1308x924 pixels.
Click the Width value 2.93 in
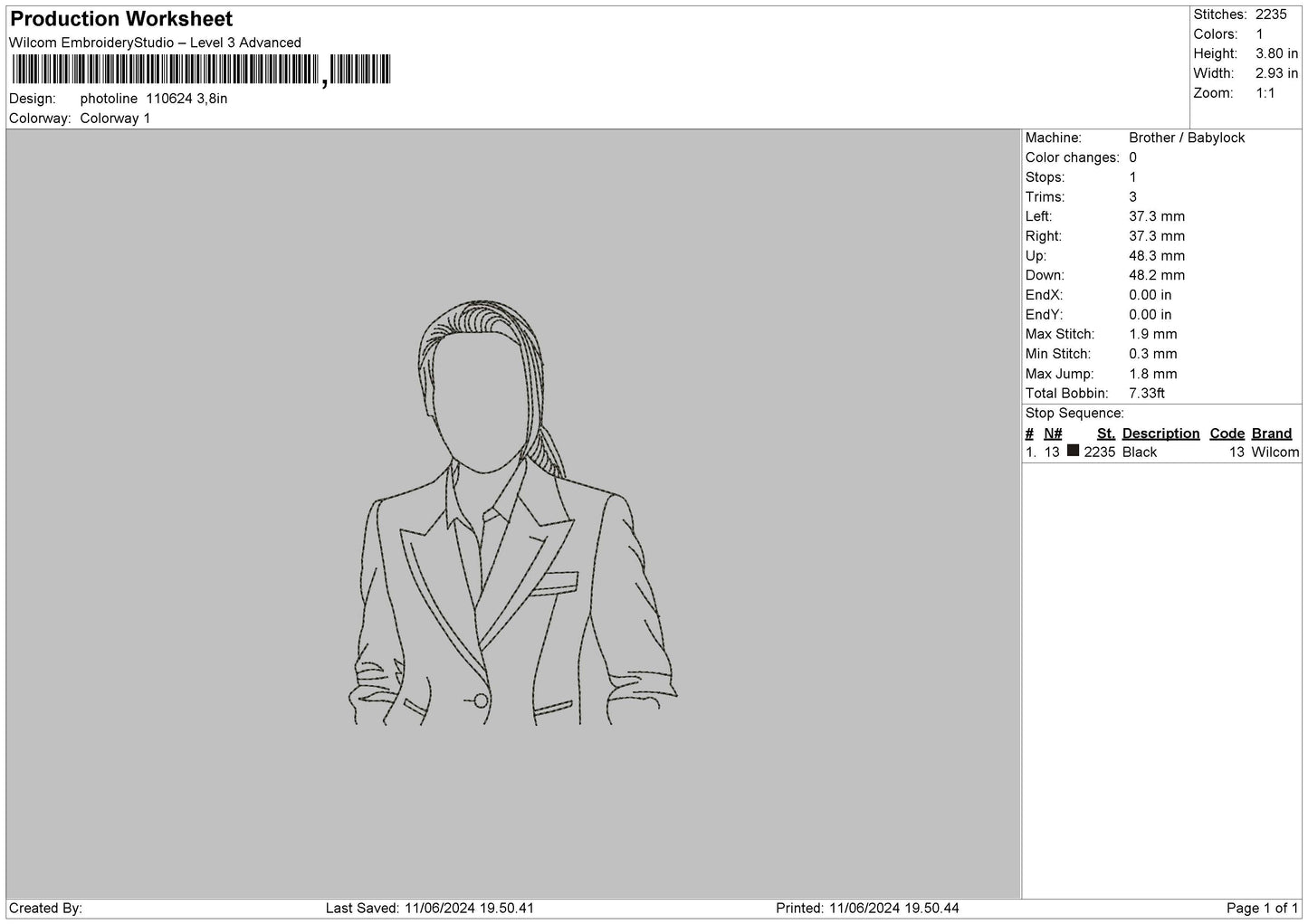[1276, 73]
